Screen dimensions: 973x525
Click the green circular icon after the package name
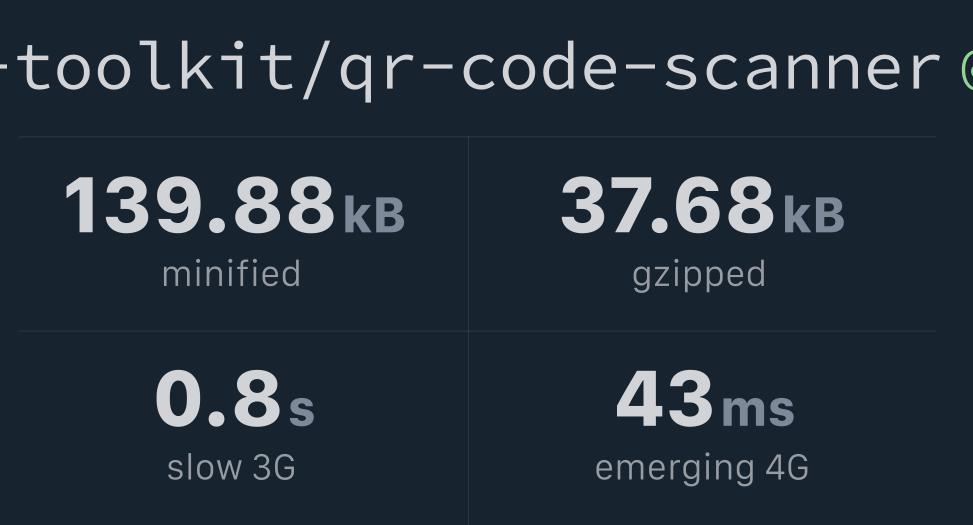[x=967, y=68]
